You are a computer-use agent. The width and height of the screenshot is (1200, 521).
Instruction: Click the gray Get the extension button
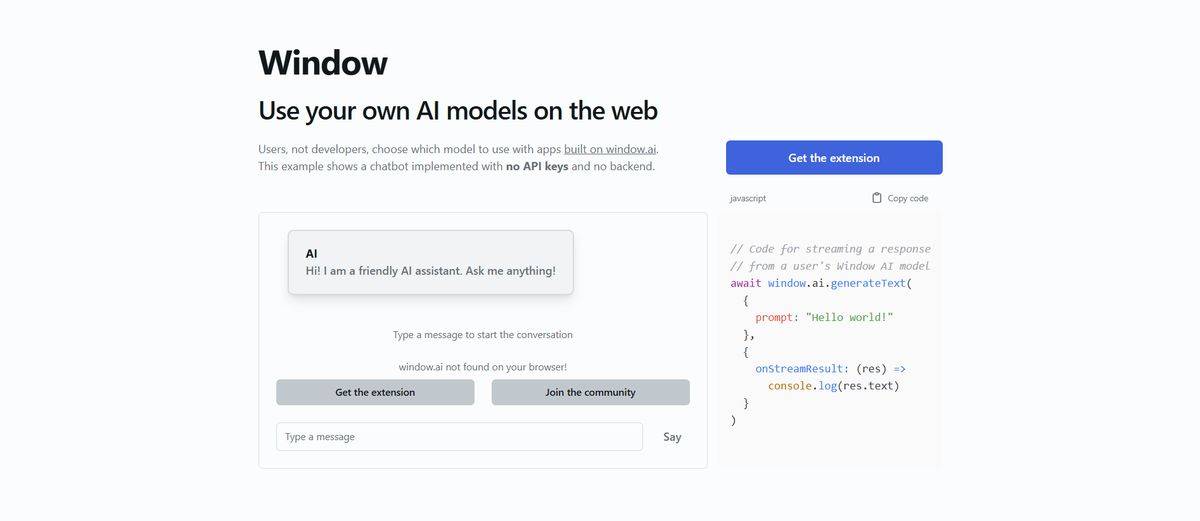(x=375, y=392)
